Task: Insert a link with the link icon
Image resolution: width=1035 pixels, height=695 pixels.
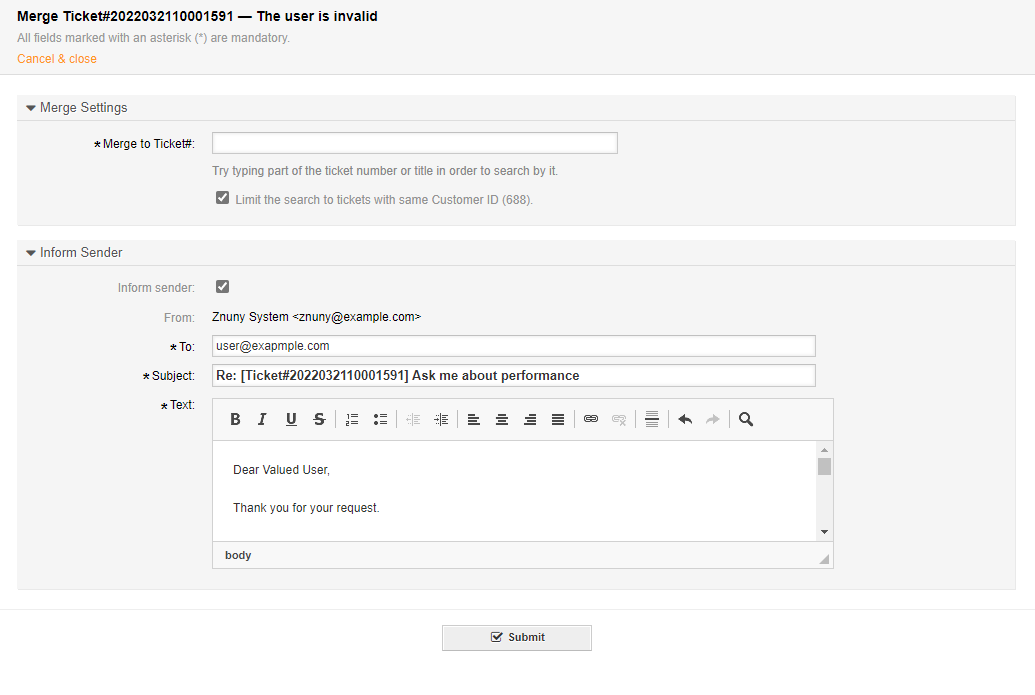Action: click(591, 420)
